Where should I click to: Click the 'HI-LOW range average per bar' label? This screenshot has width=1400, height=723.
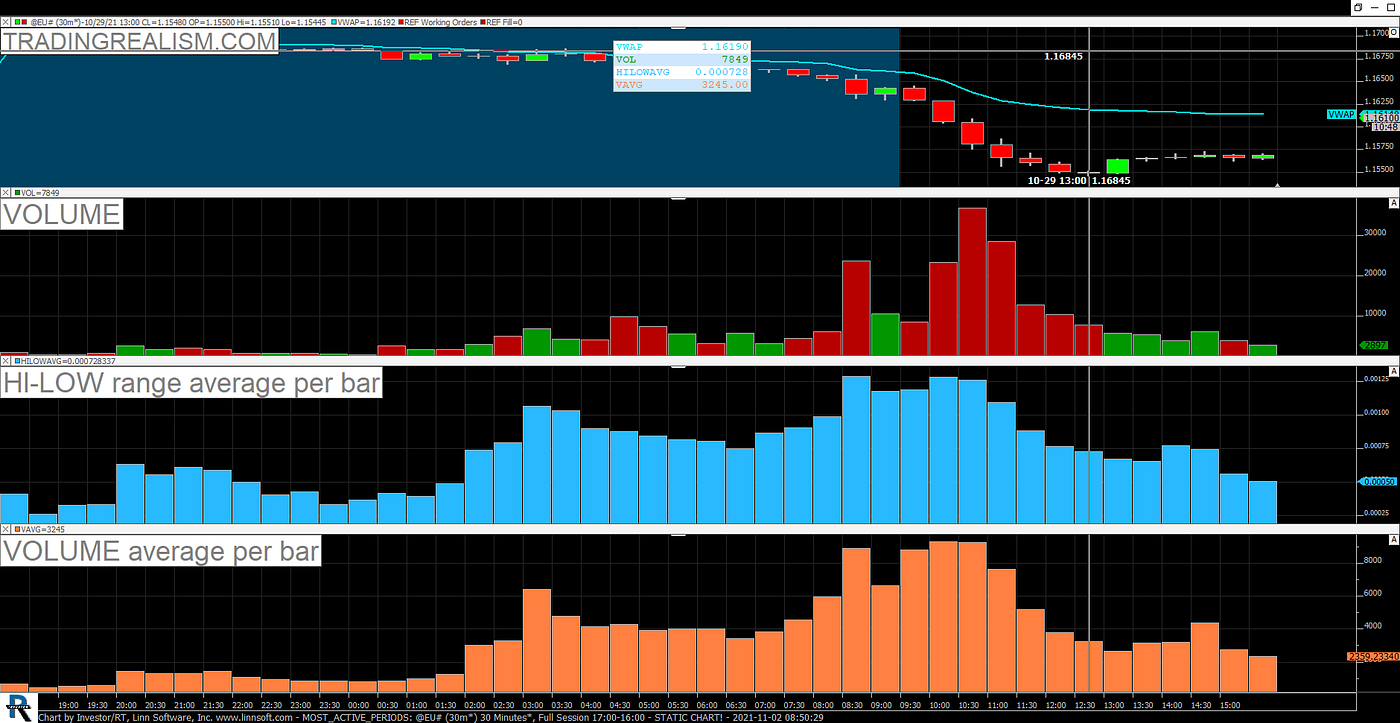click(x=192, y=382)
